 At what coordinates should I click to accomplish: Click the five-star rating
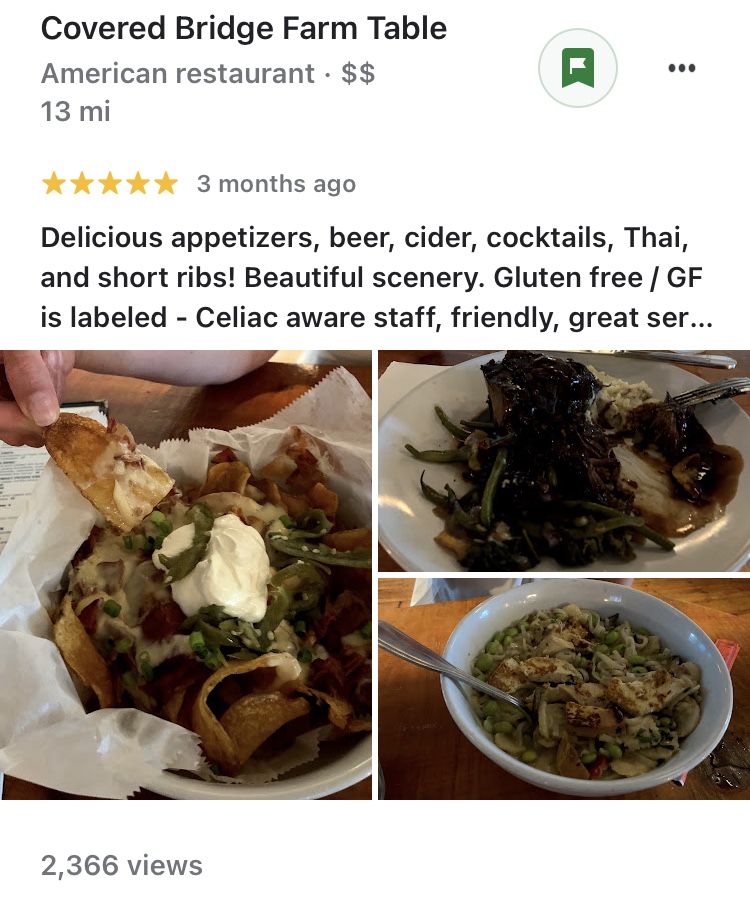pyautogui.click(x=109, y=184)
